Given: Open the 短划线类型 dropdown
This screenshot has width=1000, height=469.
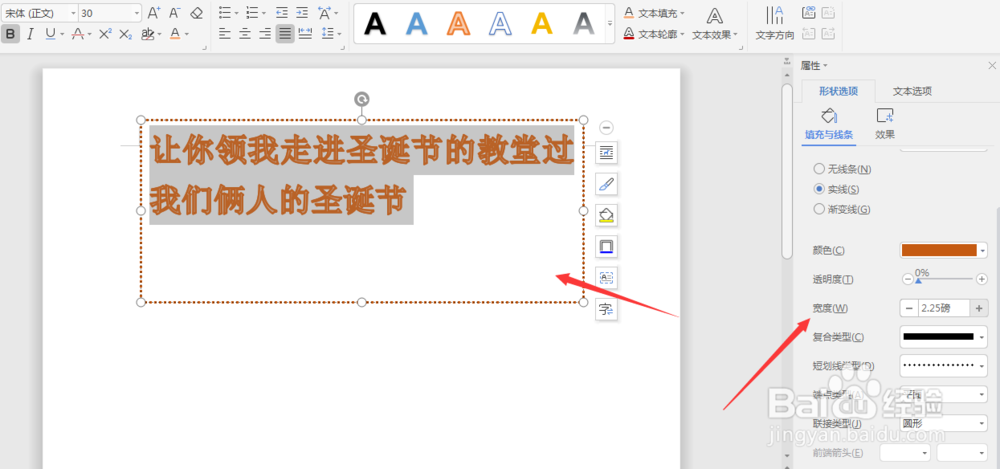Looking at the screenshot, I should pos(943,366).
